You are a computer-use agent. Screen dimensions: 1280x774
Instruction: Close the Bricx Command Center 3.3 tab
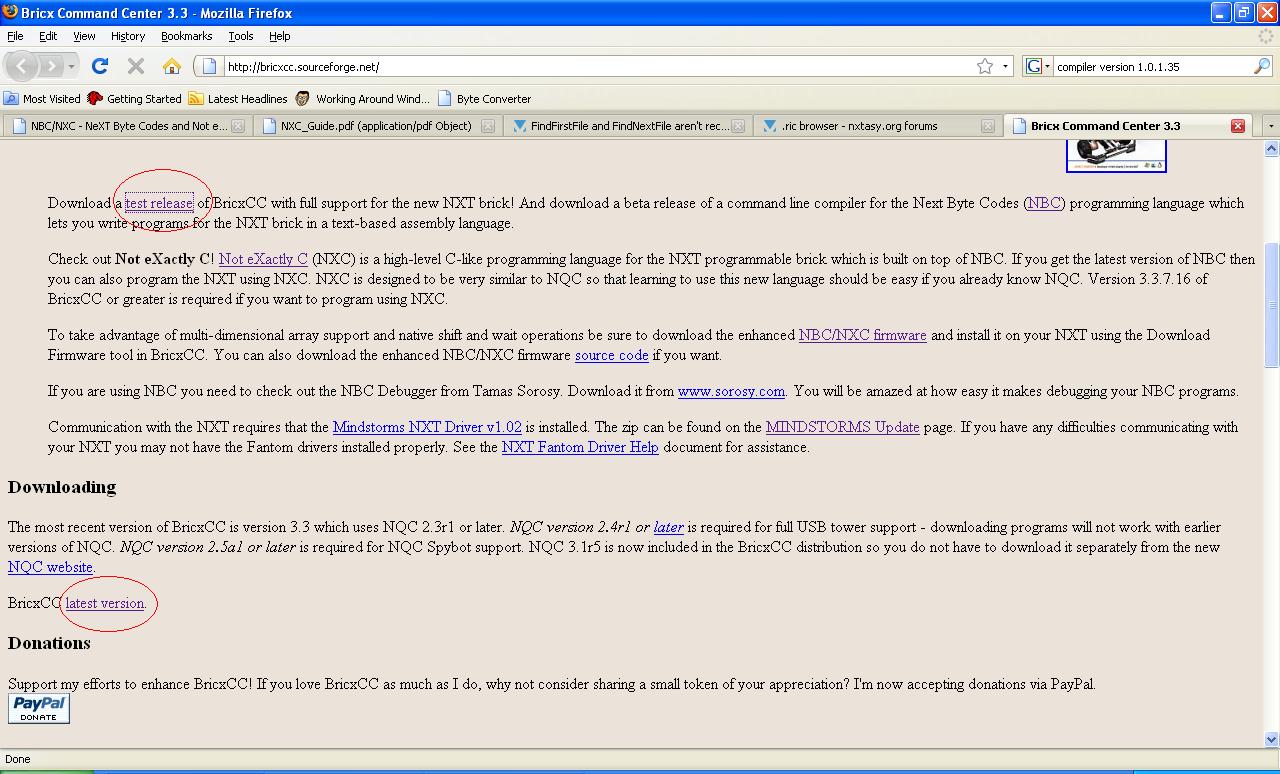pyautogui.click(x=1238, y=126)
